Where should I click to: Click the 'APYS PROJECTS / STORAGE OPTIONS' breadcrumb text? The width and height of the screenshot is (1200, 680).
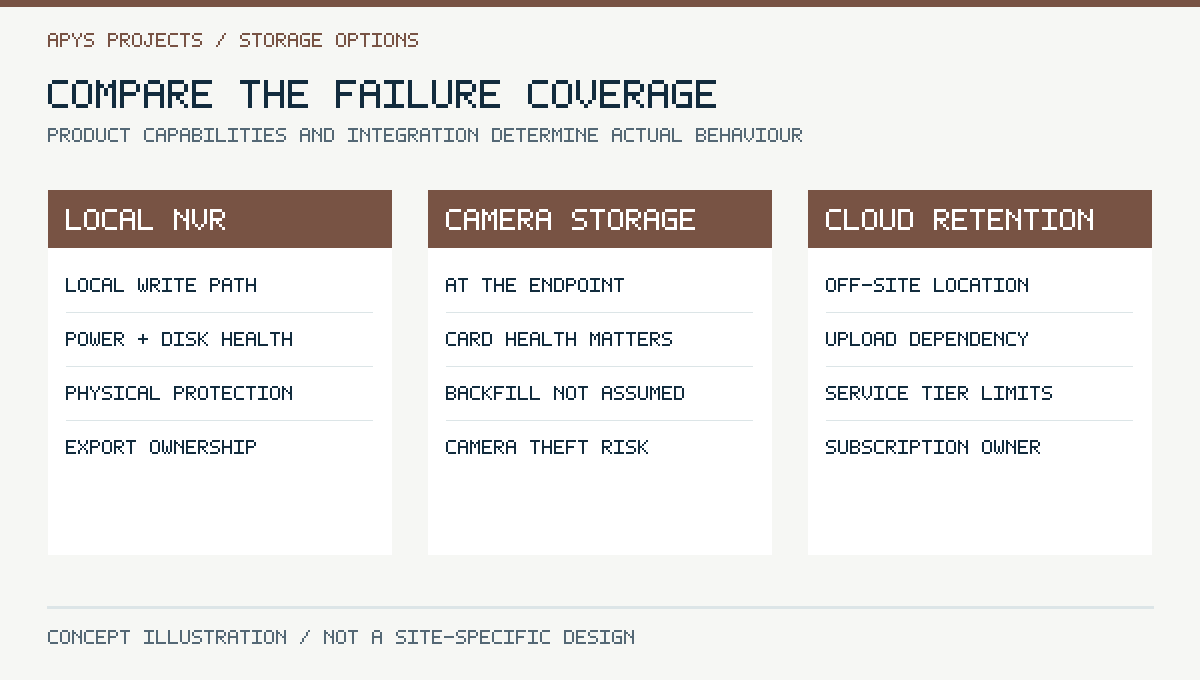[233, 40]
